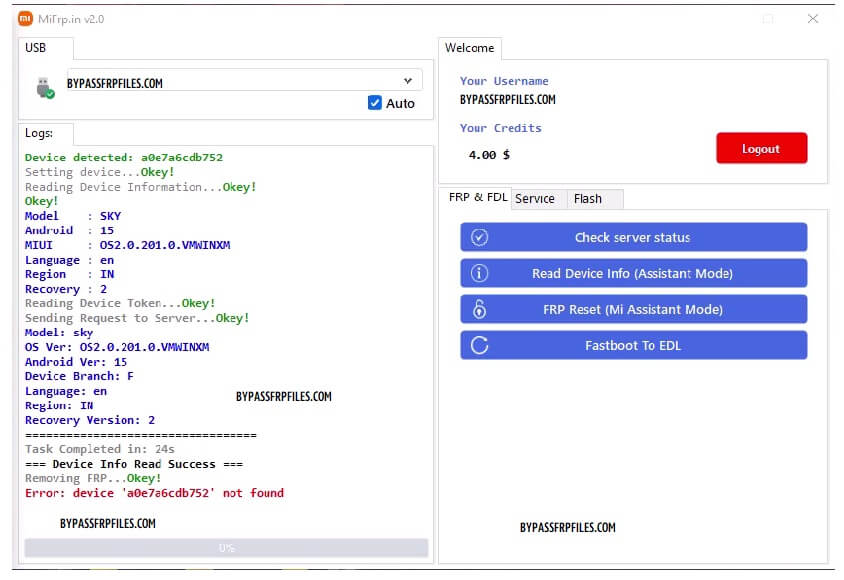
Task: Click the 'Your Username' label
Action: point(504,81)
